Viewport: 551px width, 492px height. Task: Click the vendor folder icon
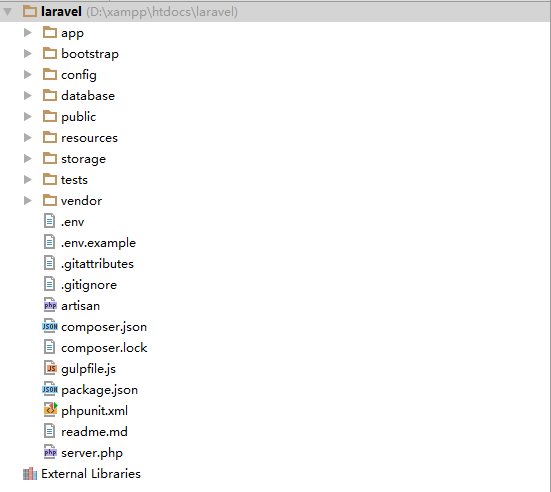(x=50, y=200)
